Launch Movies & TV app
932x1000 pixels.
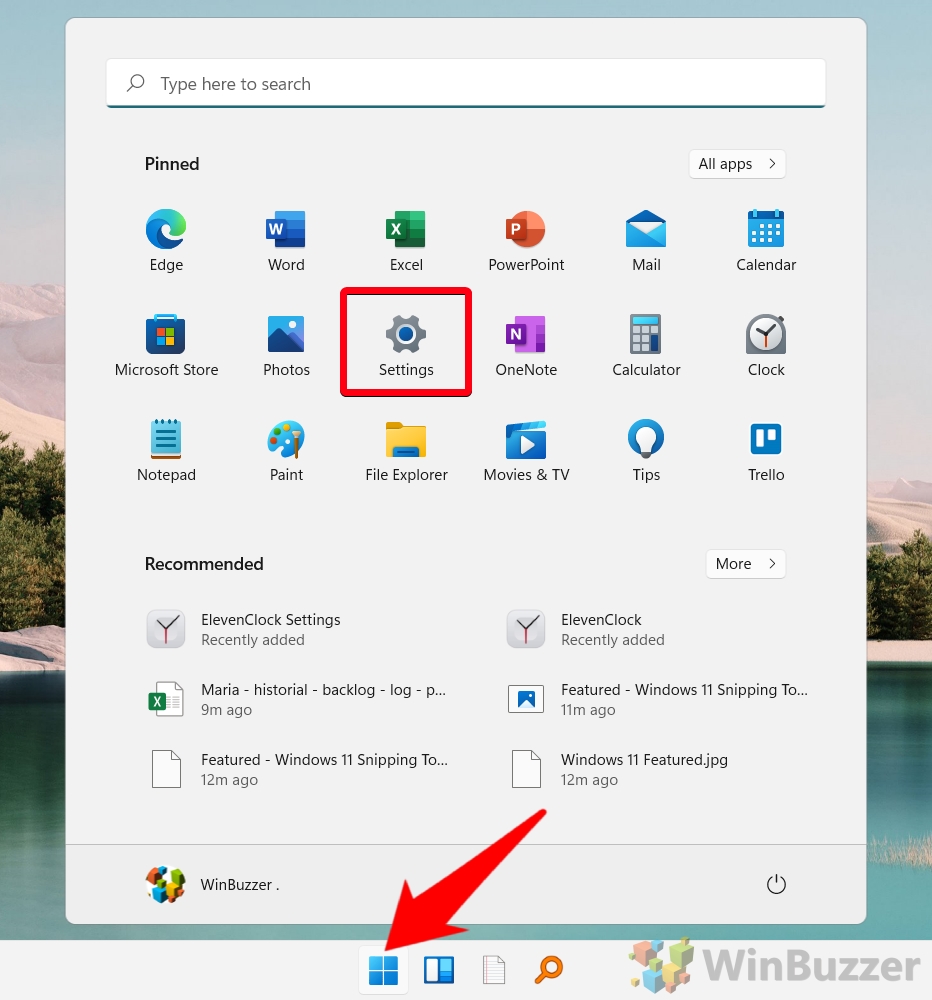click(526, 451)
